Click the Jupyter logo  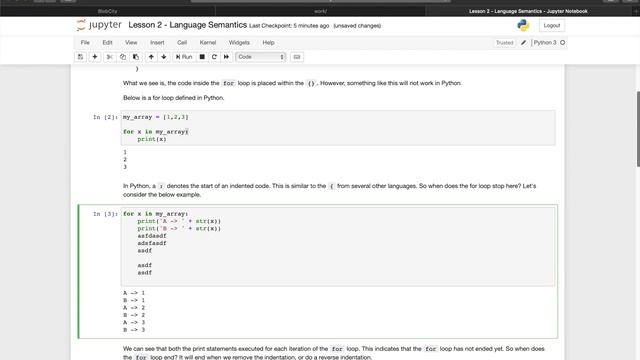[x=99, y=25]
